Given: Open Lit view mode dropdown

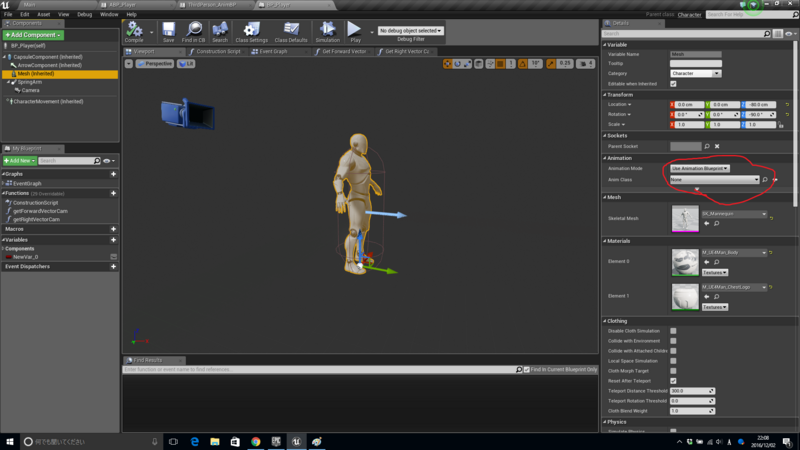Looking at the screenshot, I should [x=186, y=64].
